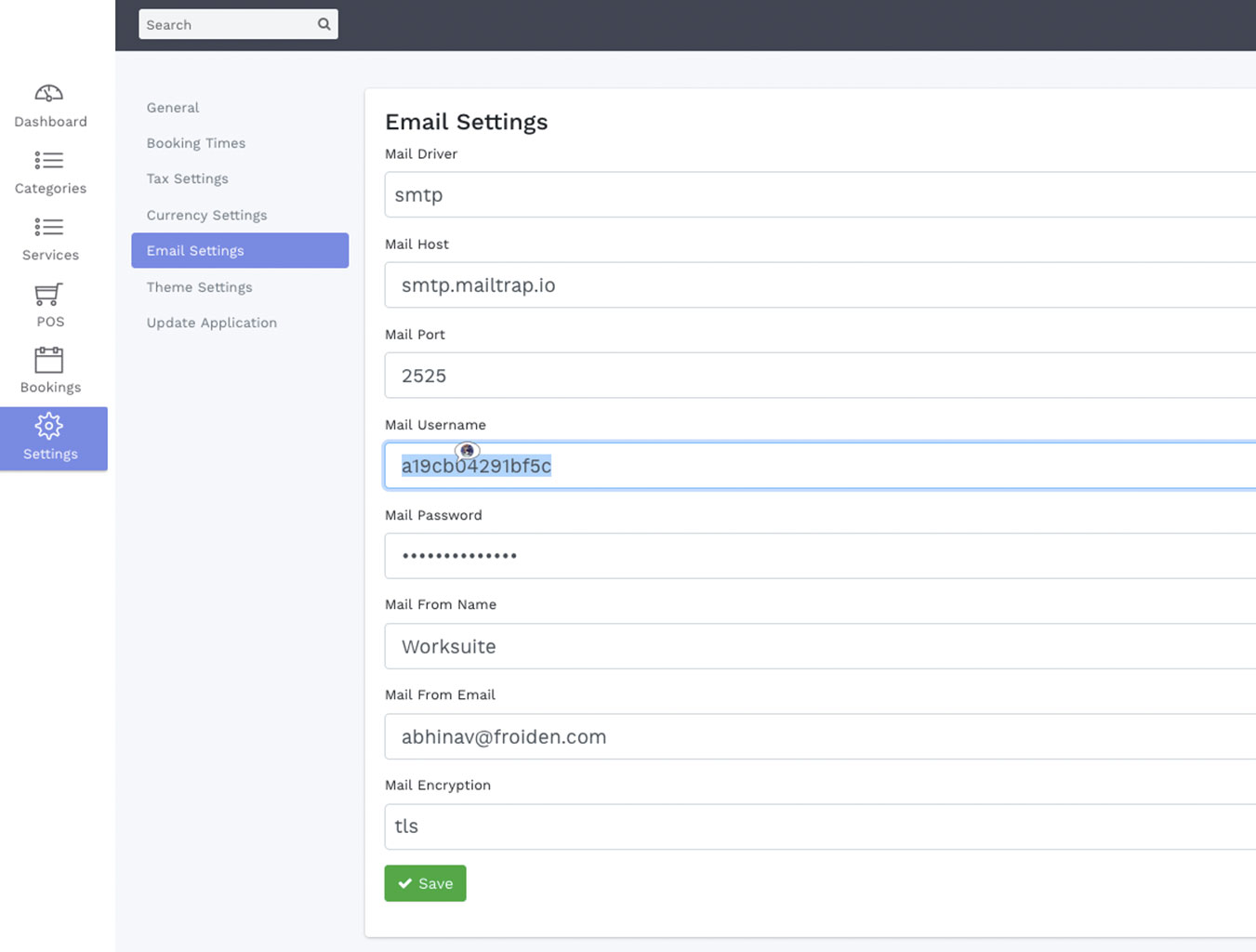Image resolution: width=1256 pixels, height=952 pixels.
Task: Select Theme Settings in the sidebar
Action: point(199,287)
